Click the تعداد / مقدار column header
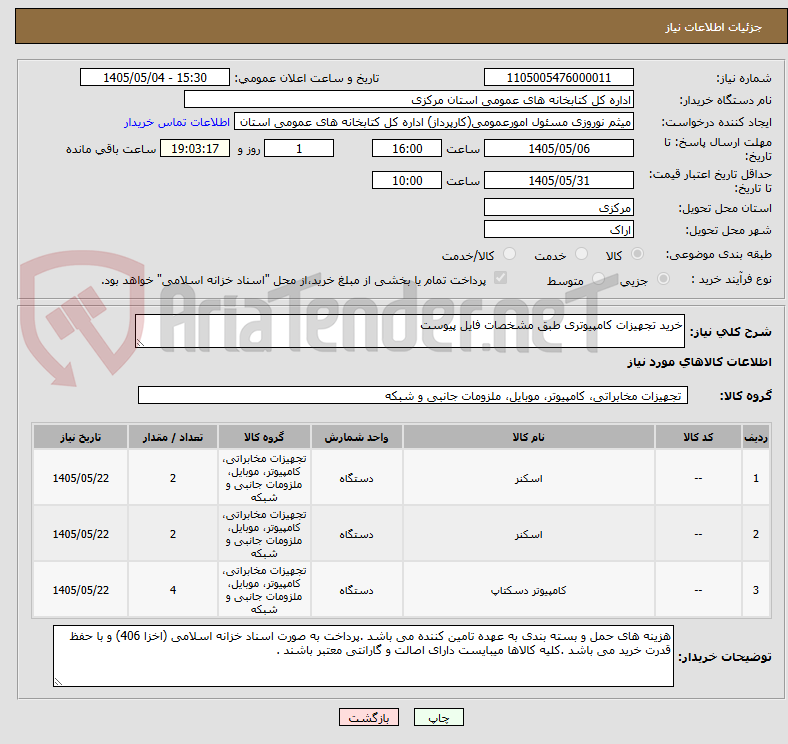The width and height of the screenshot is (788, 744). pyautogui.click(x=173, y=437)
